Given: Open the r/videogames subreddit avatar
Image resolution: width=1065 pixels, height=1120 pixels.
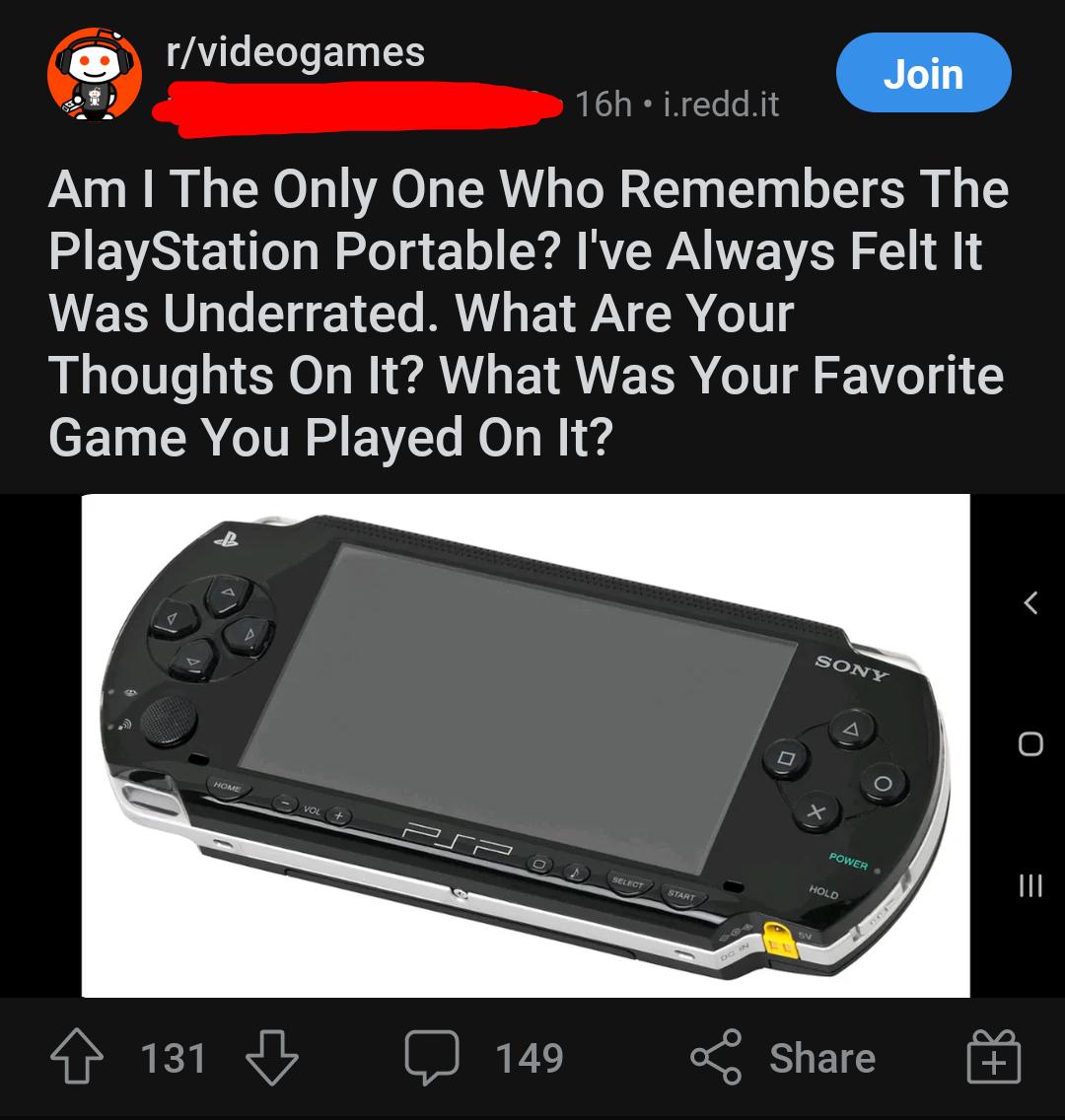Looking at the screenshot, I should pyautogui.click(x=95, y=74).
